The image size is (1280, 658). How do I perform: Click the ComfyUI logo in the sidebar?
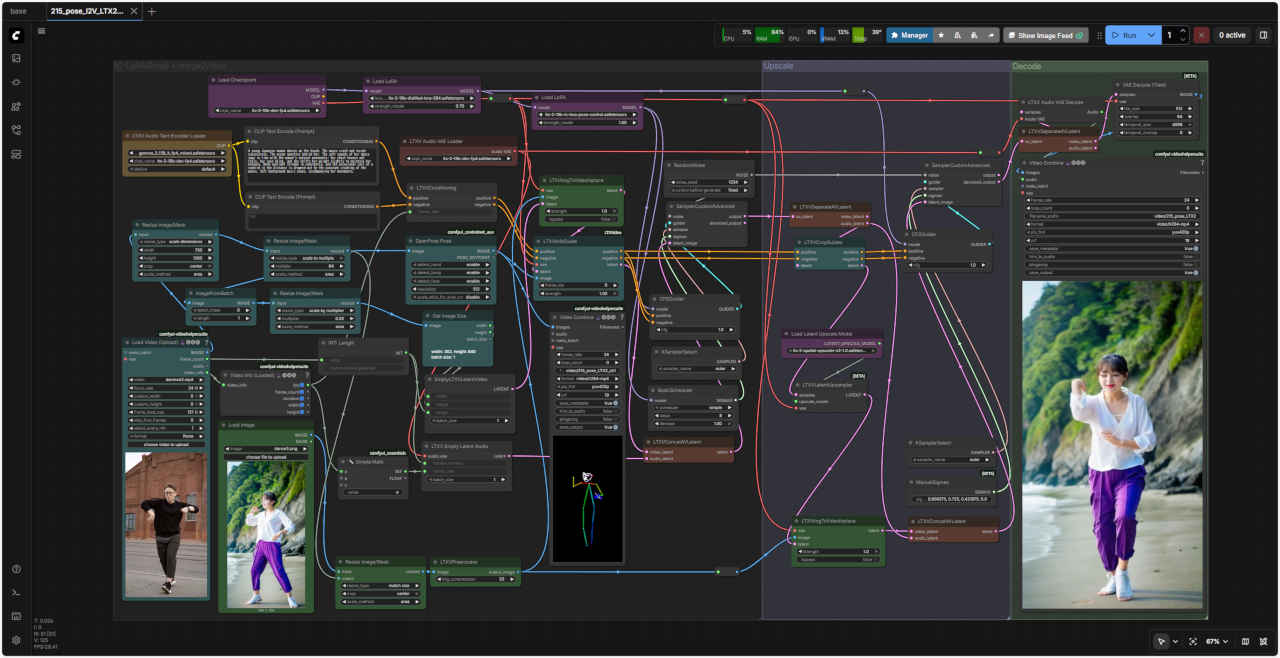pyautogui.click(x=16, y=35)
